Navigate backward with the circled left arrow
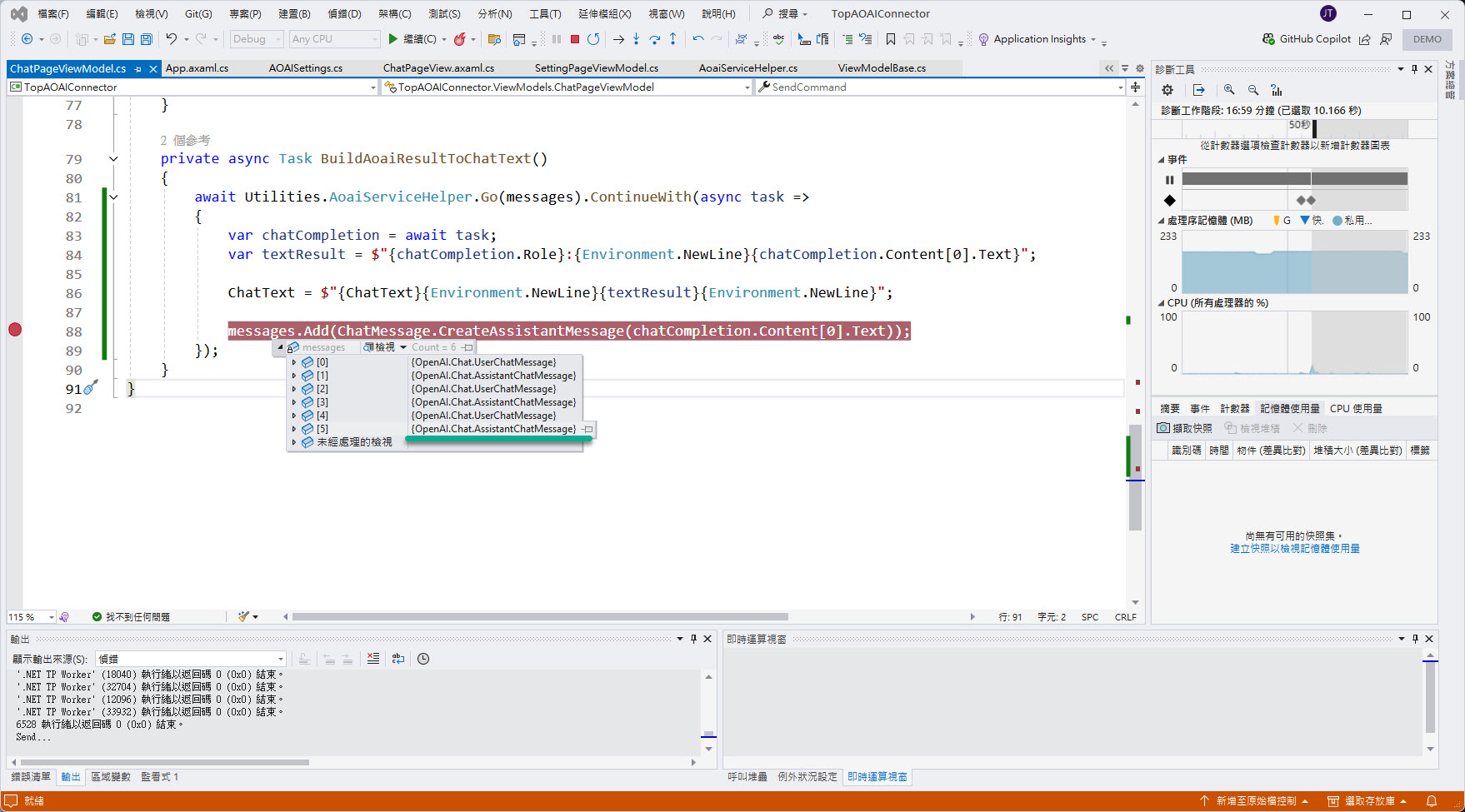The width and height of the screenshot is (1465, 812). pyautogui.click(x=27, y=39)
